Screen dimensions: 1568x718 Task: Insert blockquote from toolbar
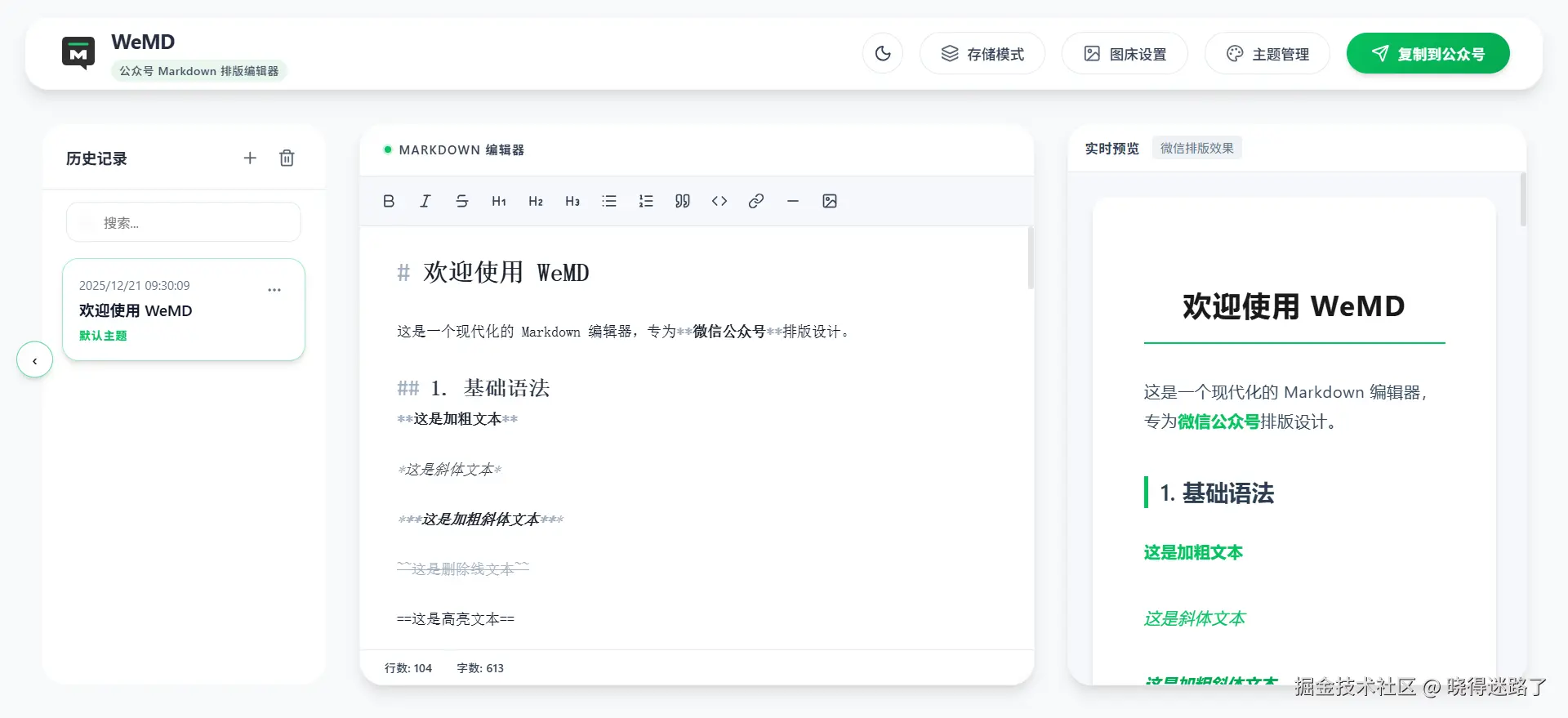tap(683, 201)
